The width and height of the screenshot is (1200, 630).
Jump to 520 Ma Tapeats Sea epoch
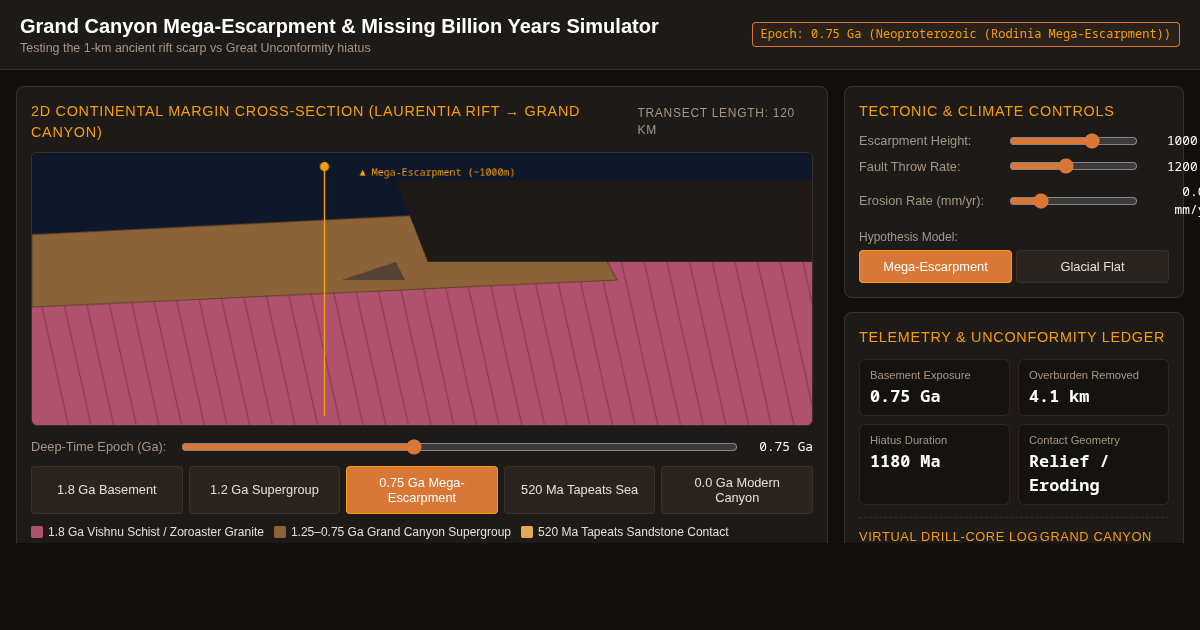pos(579,490)
